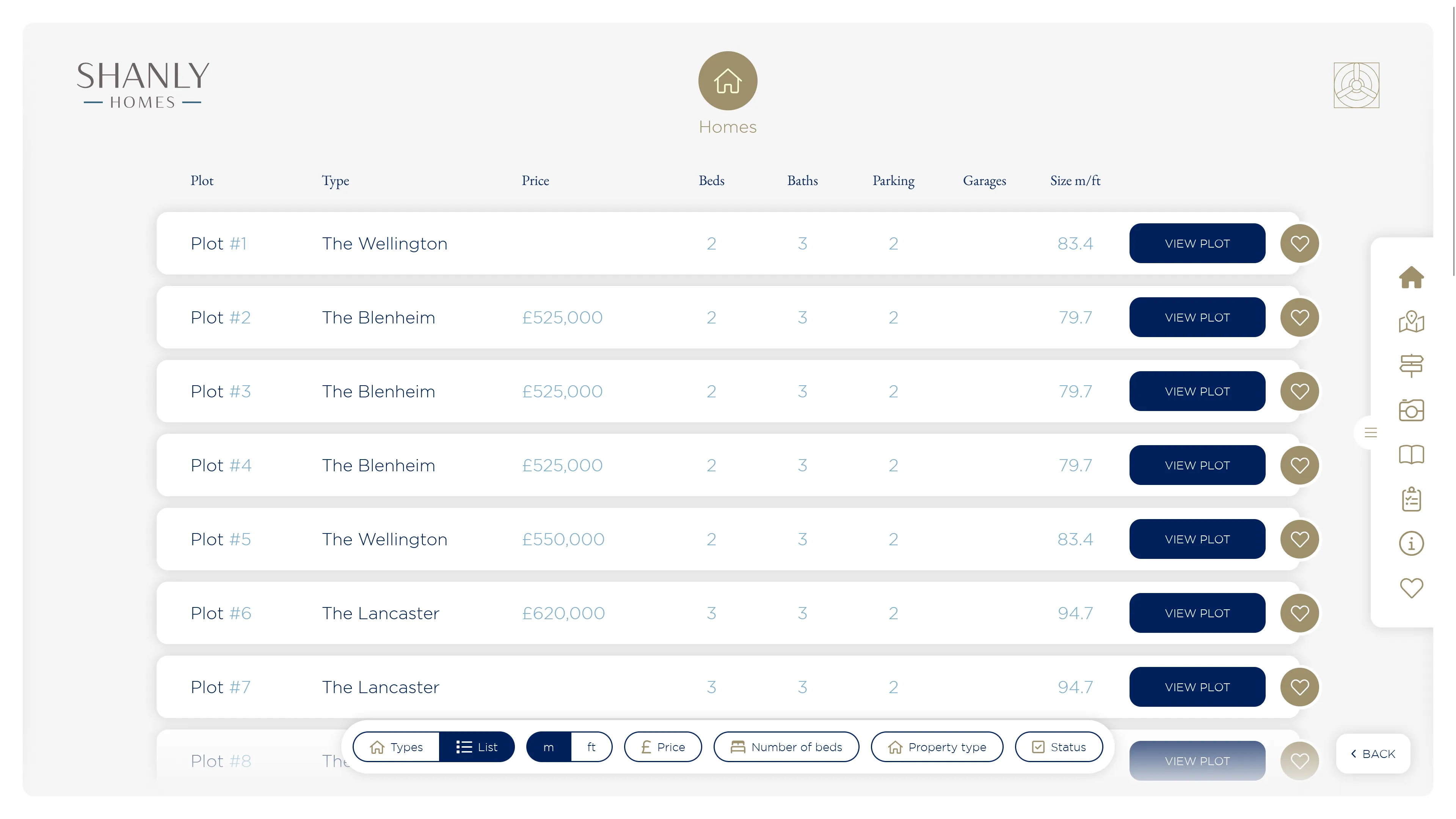1456x819 pixels.
Task: Click the signpost local area icon
Action: pos(1411,366)
